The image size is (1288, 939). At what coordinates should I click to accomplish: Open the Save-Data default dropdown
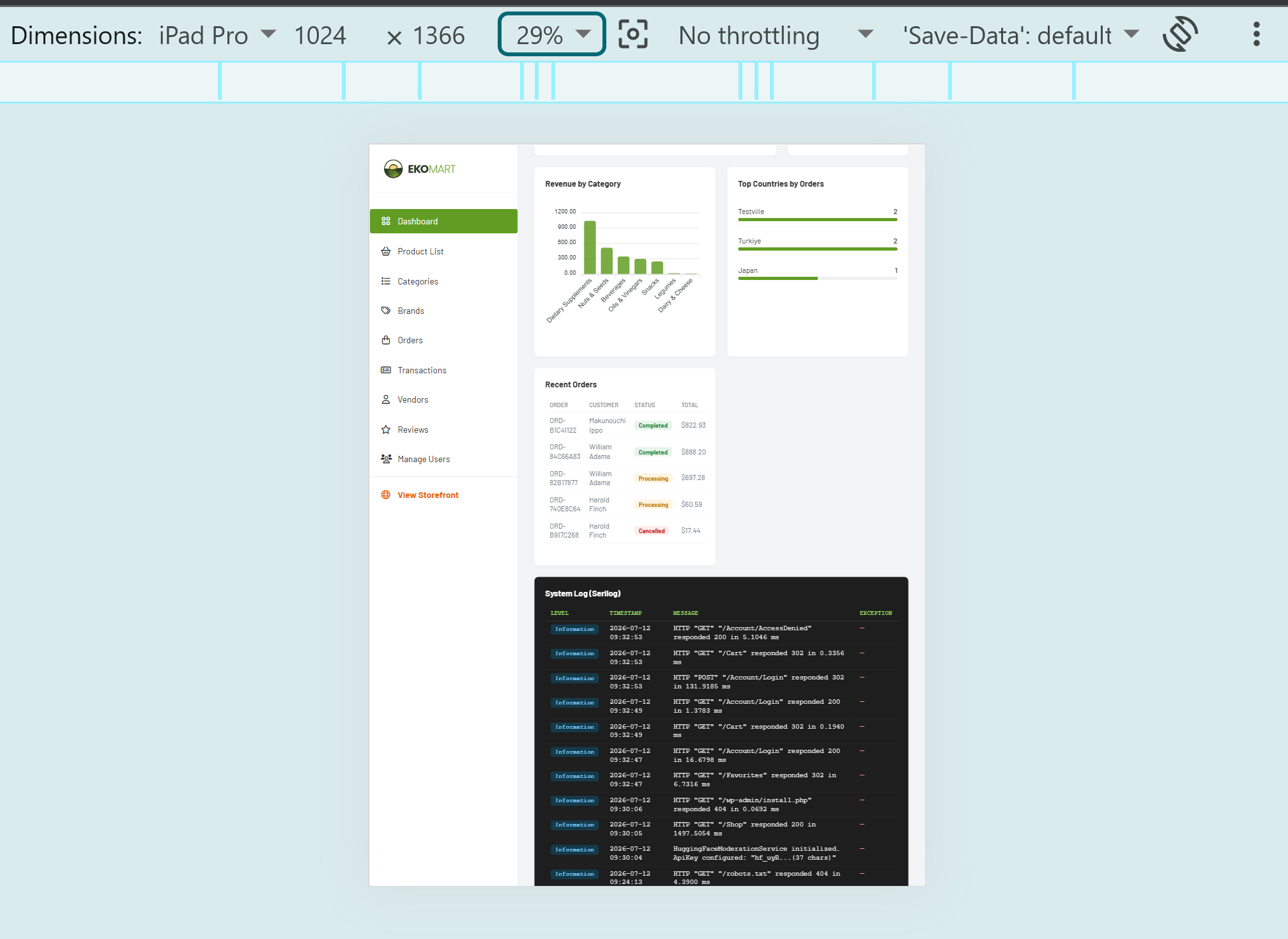click(1020, 35)
